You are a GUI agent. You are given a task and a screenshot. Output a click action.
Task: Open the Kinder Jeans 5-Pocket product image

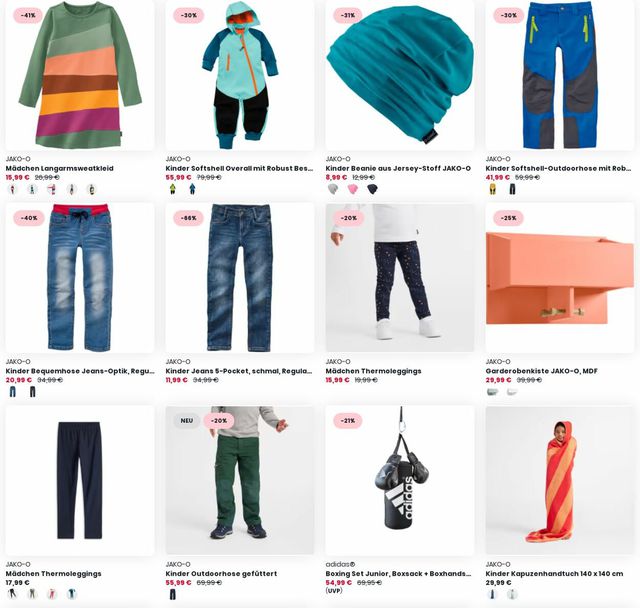[240, 278]
